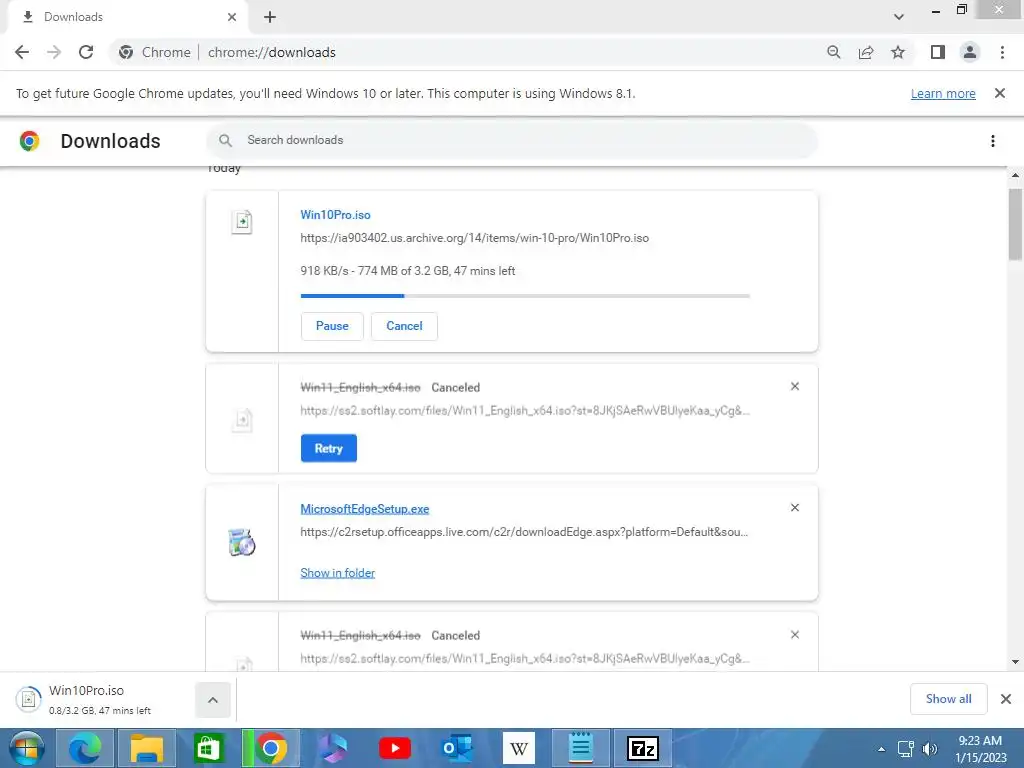Open the Learn more link
The height and width of the screenshot is (768, 1024).
(943, 93)
